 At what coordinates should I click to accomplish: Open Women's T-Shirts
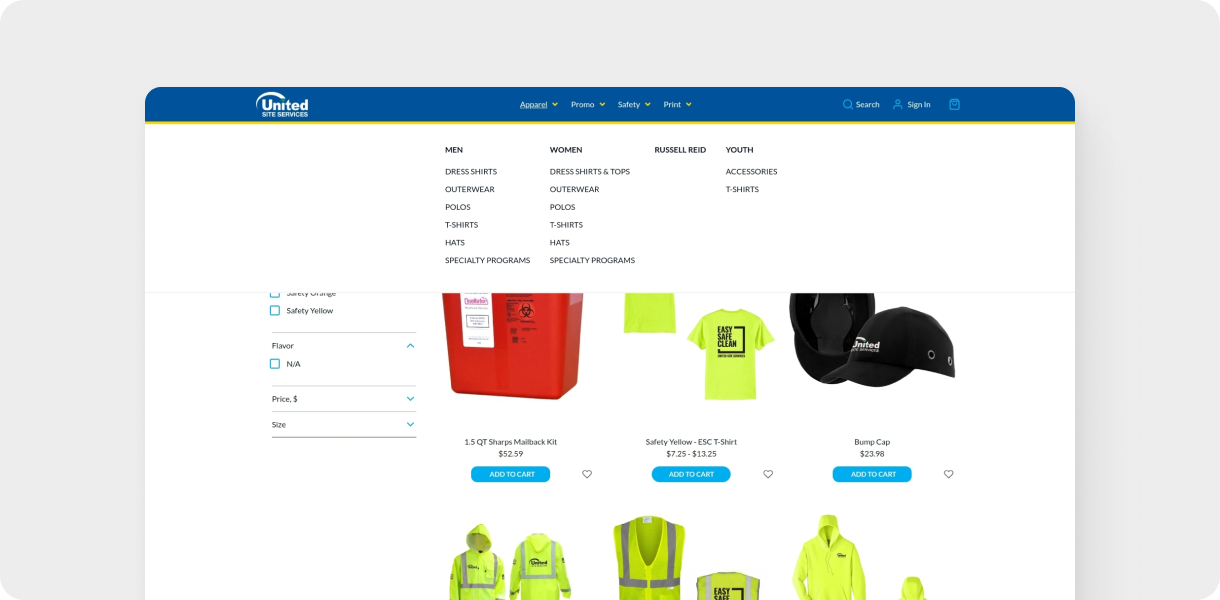[x=566, y=225]
